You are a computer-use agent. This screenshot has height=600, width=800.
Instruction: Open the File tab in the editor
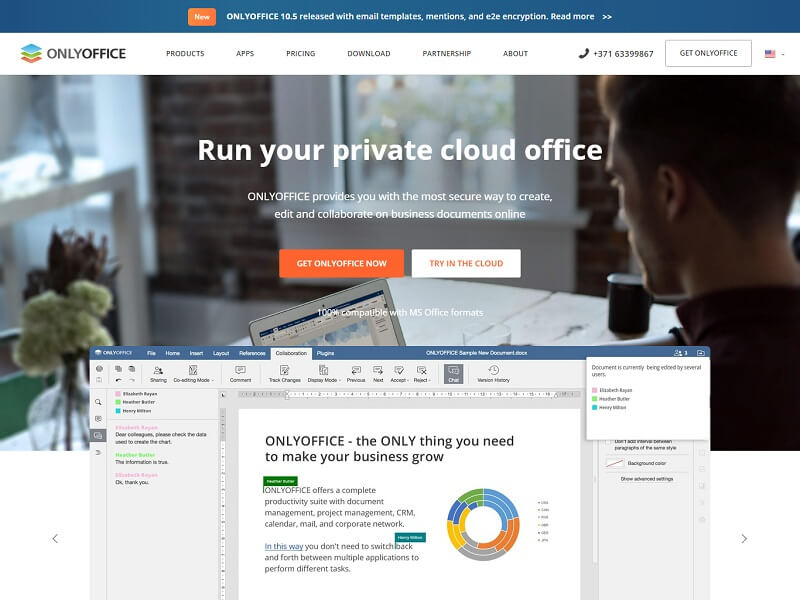pyautogui.click(x=152, y=353)
